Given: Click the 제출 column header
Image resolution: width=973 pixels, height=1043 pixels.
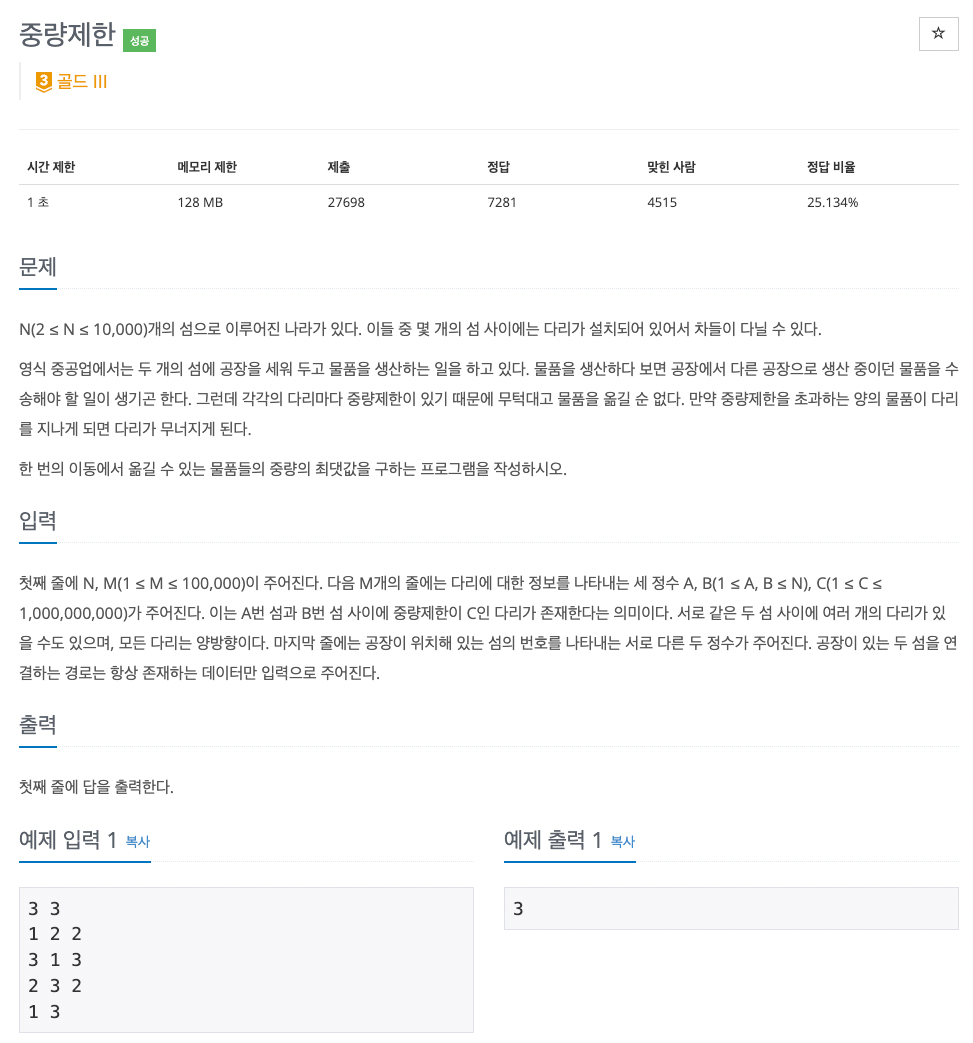Looking at the screenshot, I should pos(338,167).
